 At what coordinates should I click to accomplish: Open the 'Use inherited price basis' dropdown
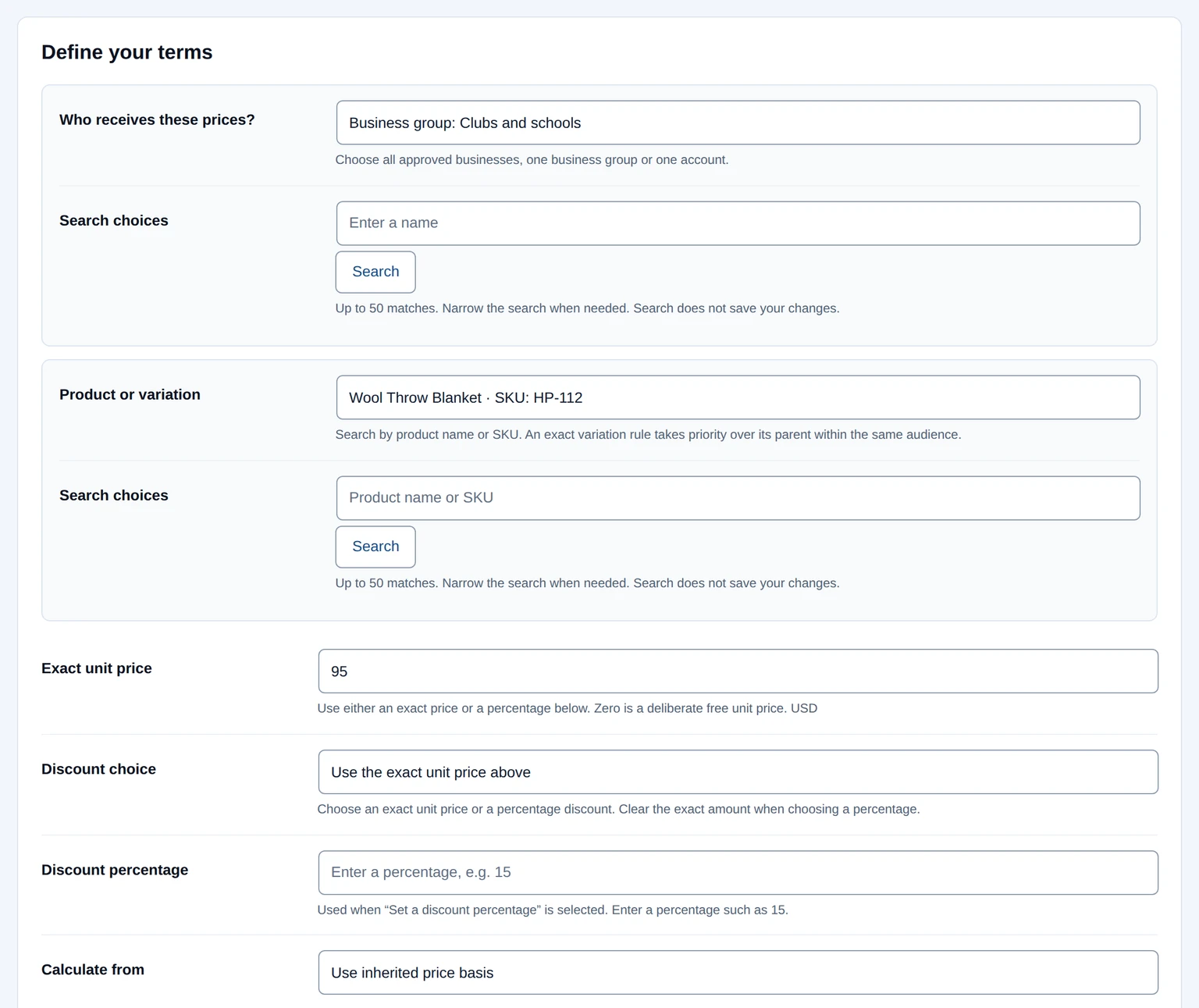point(738,972)
